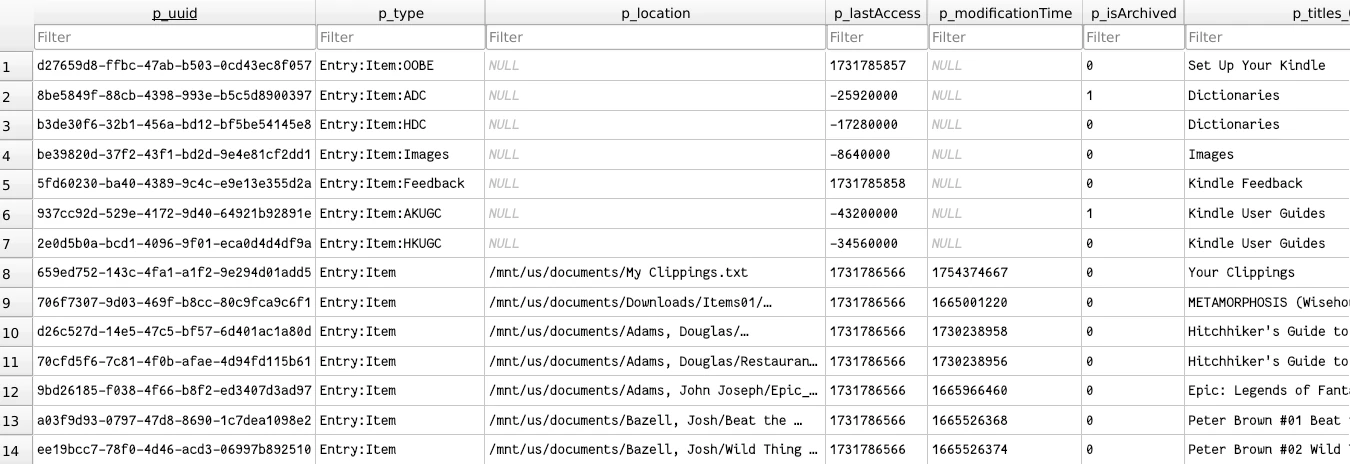Select the lastAccess value 1731785857
Screen dimensions: 1350x464
pos(877,66)
